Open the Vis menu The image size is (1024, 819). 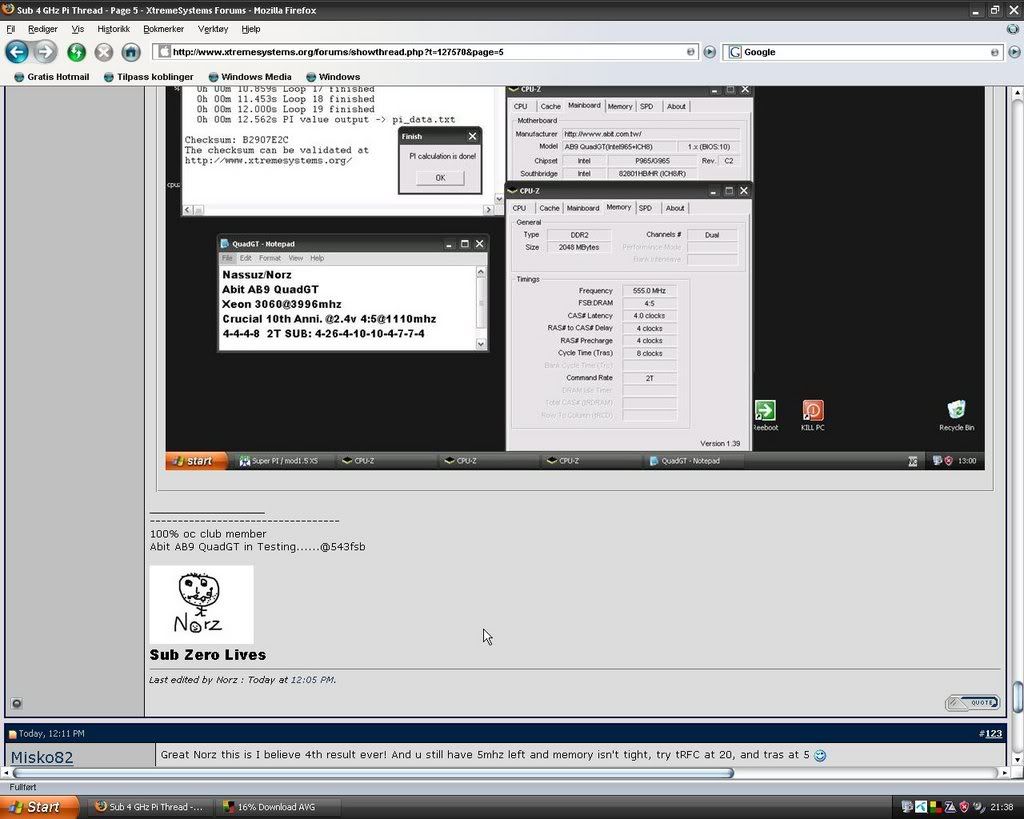click(x=78, y=29)
